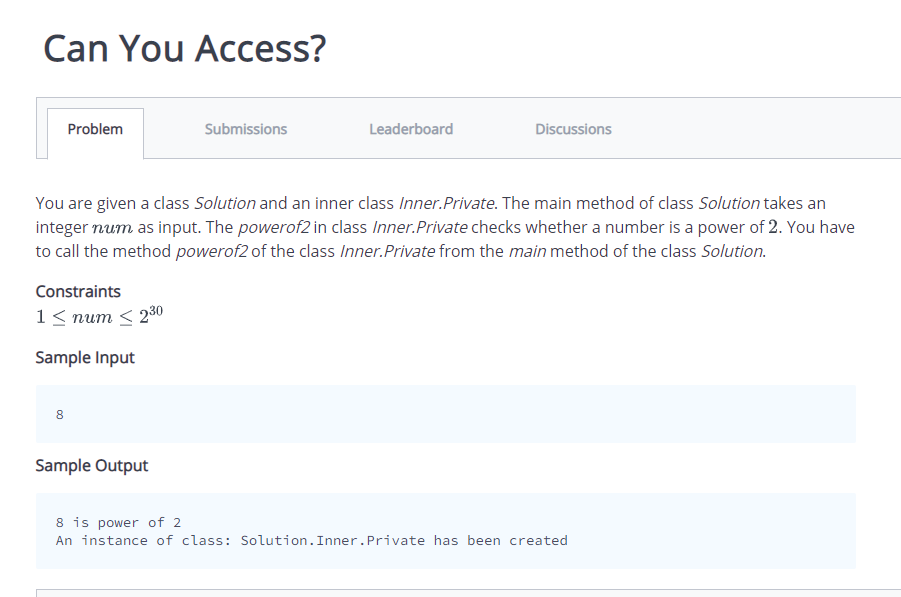
Task: Click the '8 is power of 2' output line
Action: coord(118,522)
